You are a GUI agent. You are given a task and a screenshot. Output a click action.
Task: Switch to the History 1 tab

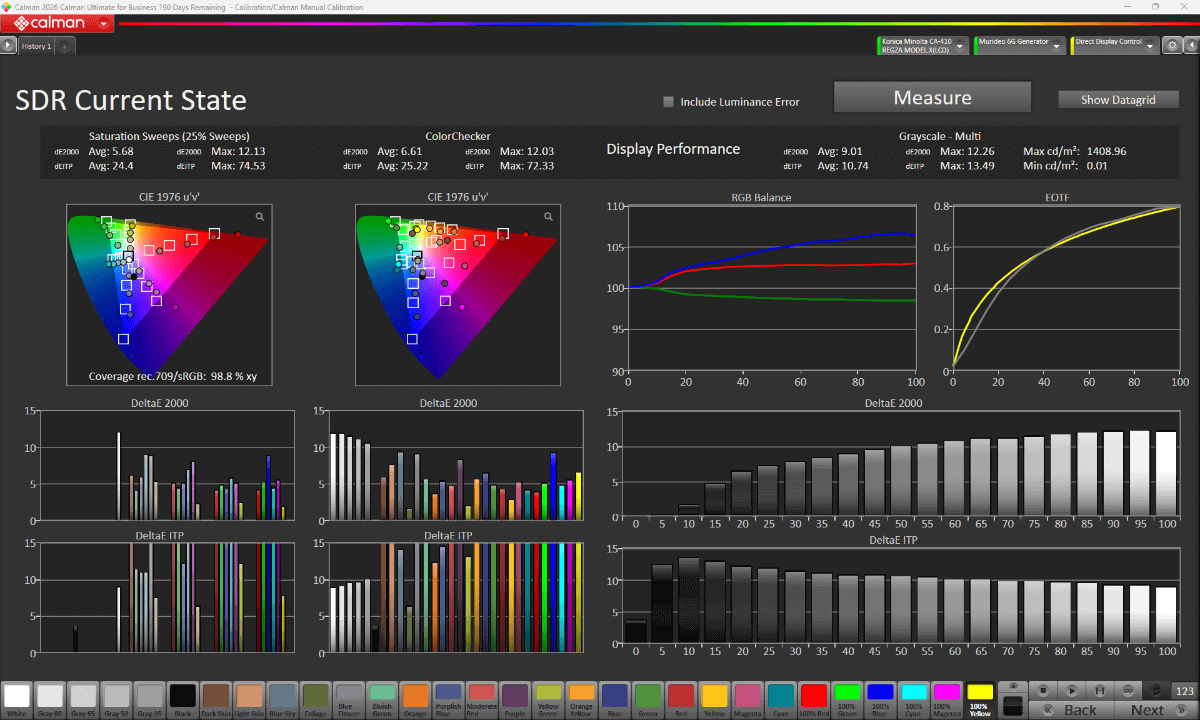point(36,46)
